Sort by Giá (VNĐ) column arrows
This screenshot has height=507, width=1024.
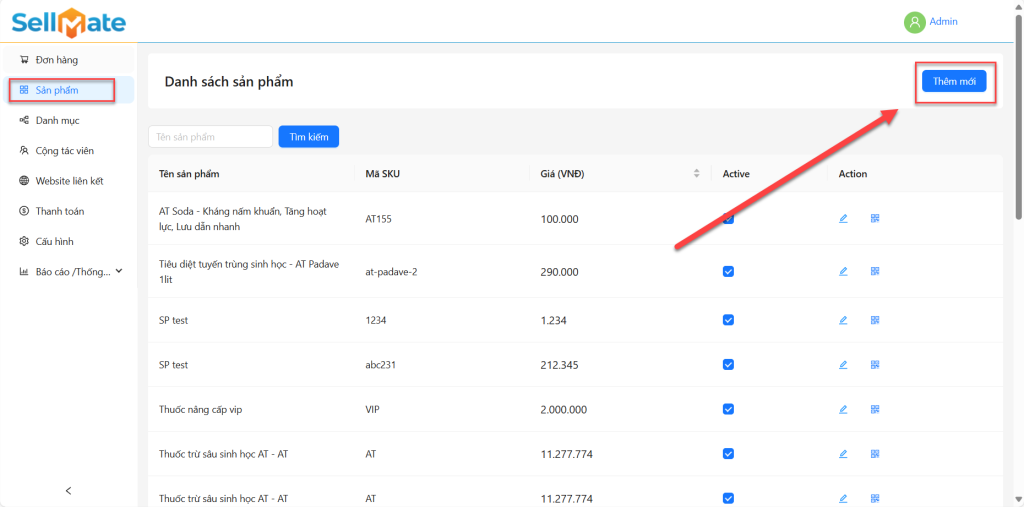(x=696, y=174)
